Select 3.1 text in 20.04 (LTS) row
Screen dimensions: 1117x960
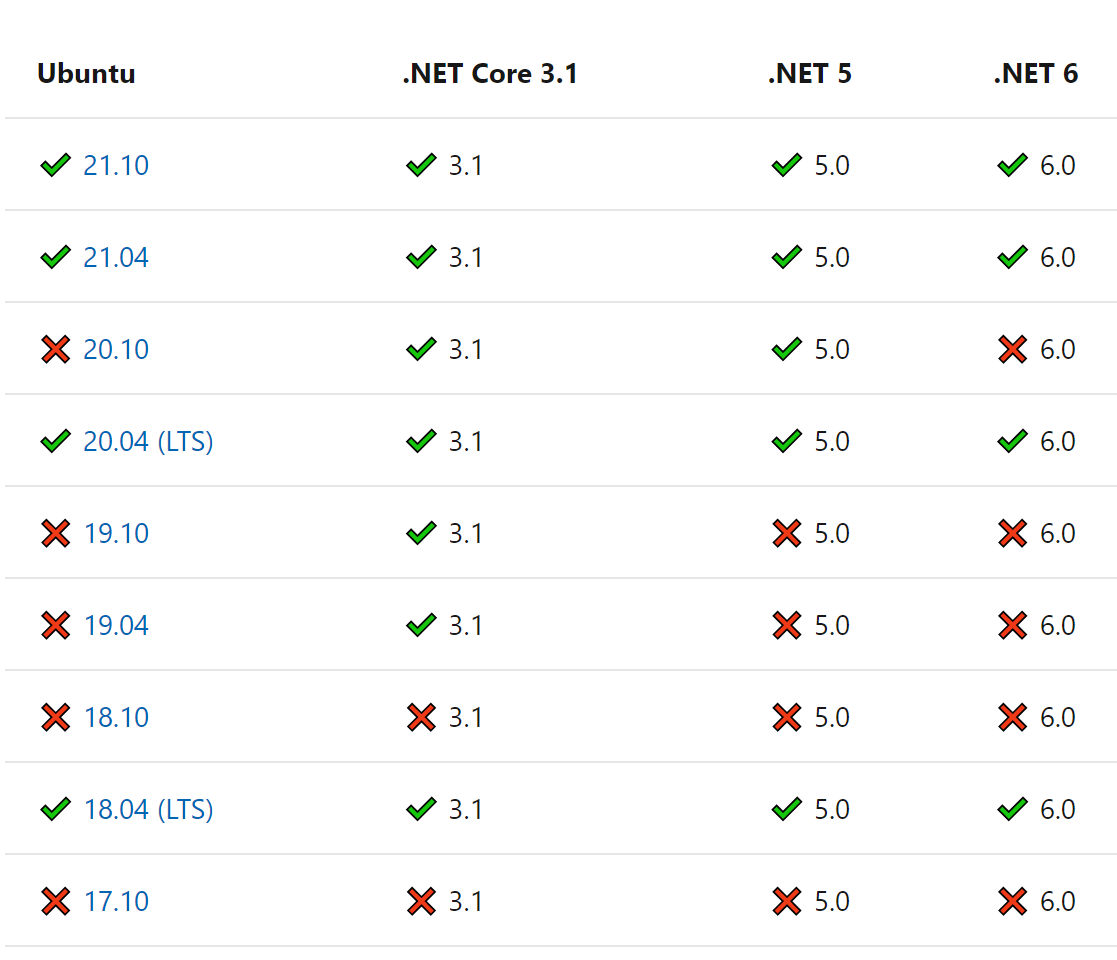tap(465, 442)
